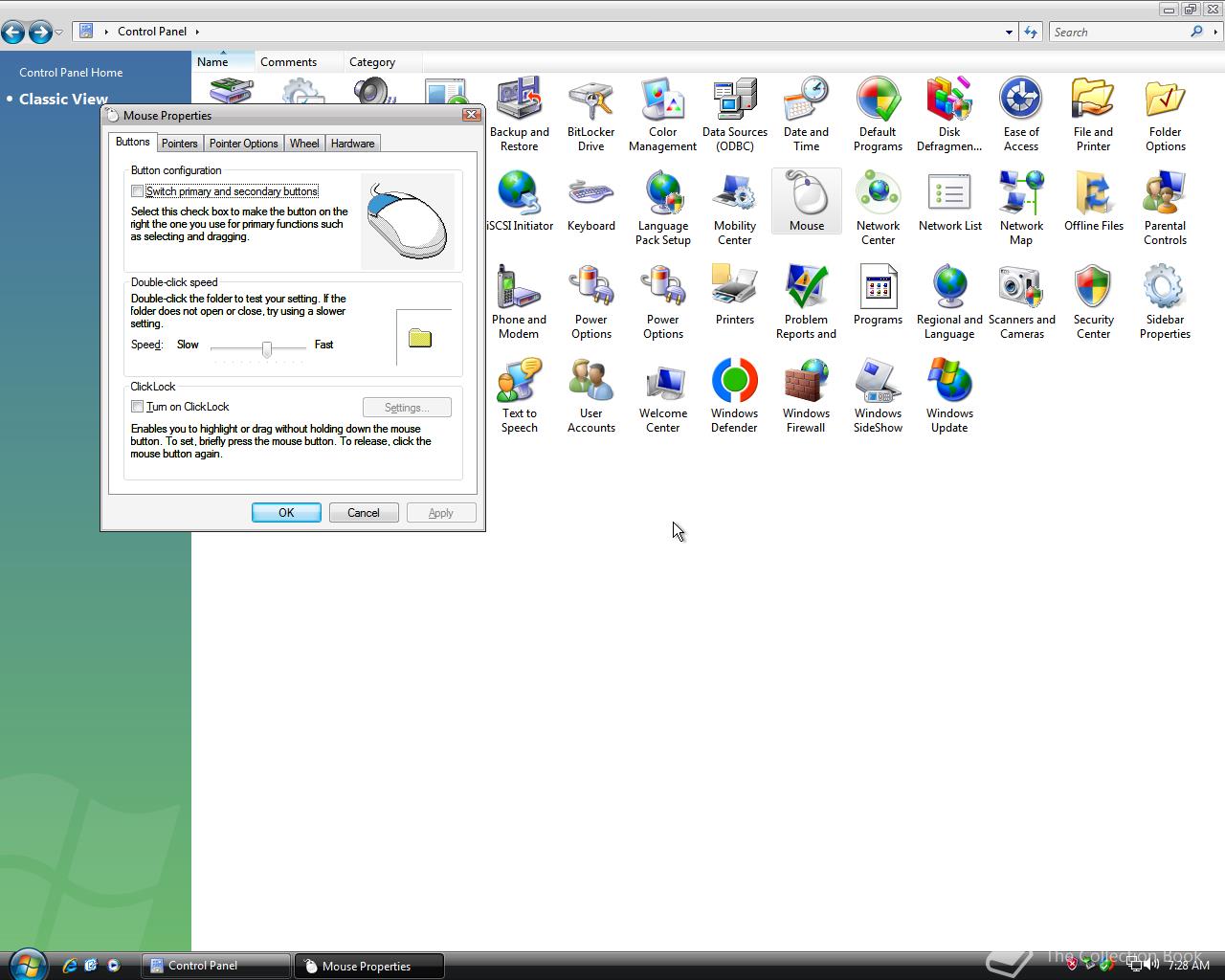Refresh the Control Panel view
This screenshot has width=1225, height=980.
[1031, 32]
